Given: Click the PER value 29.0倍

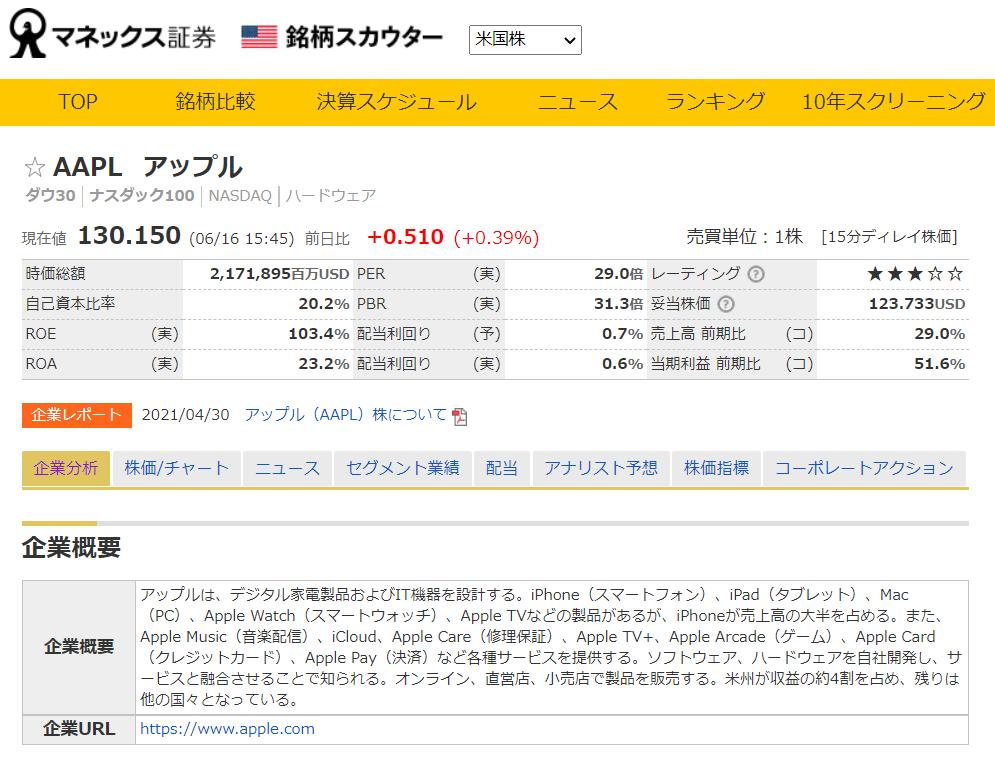Looking at the screenshot, I should [618, 274].
